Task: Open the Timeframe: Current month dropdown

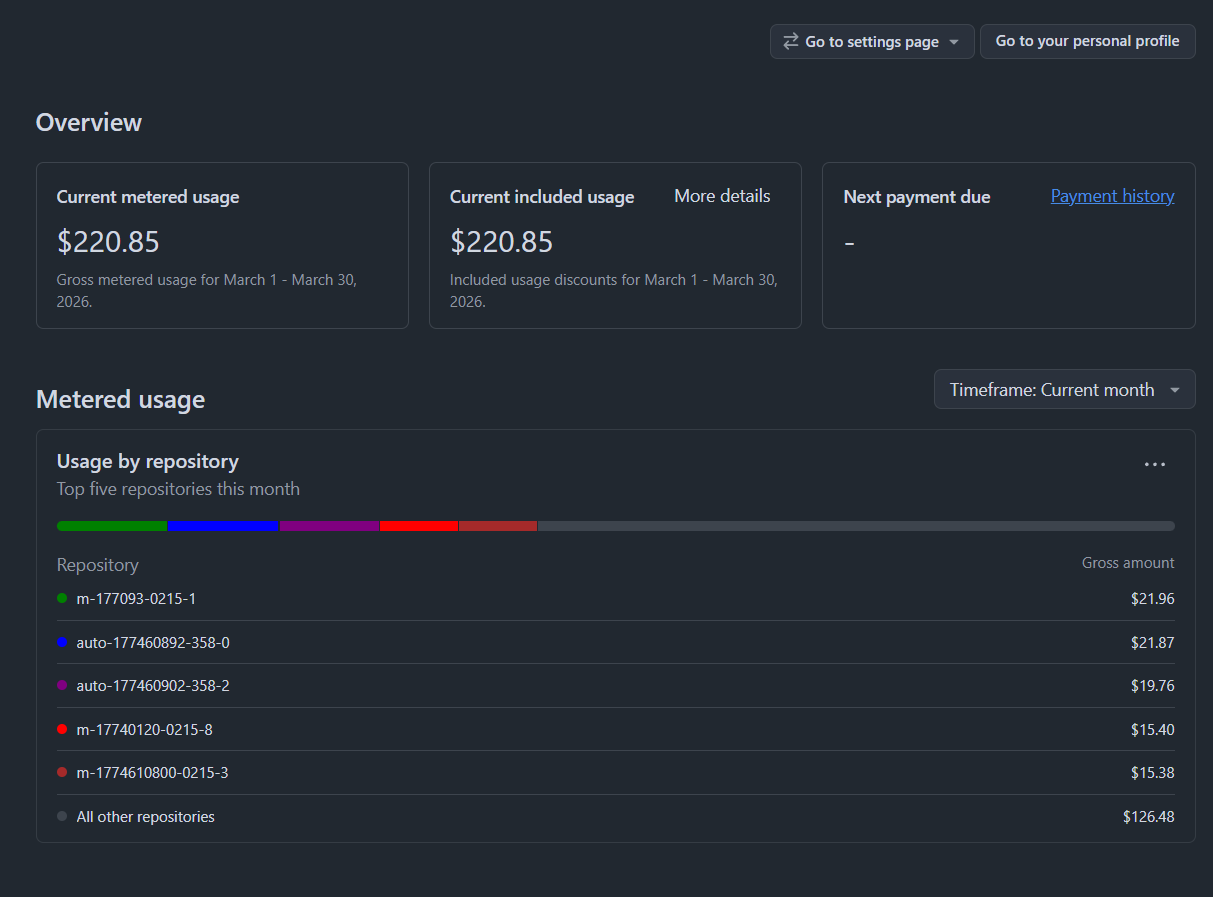Action: tap(1064, 390)
